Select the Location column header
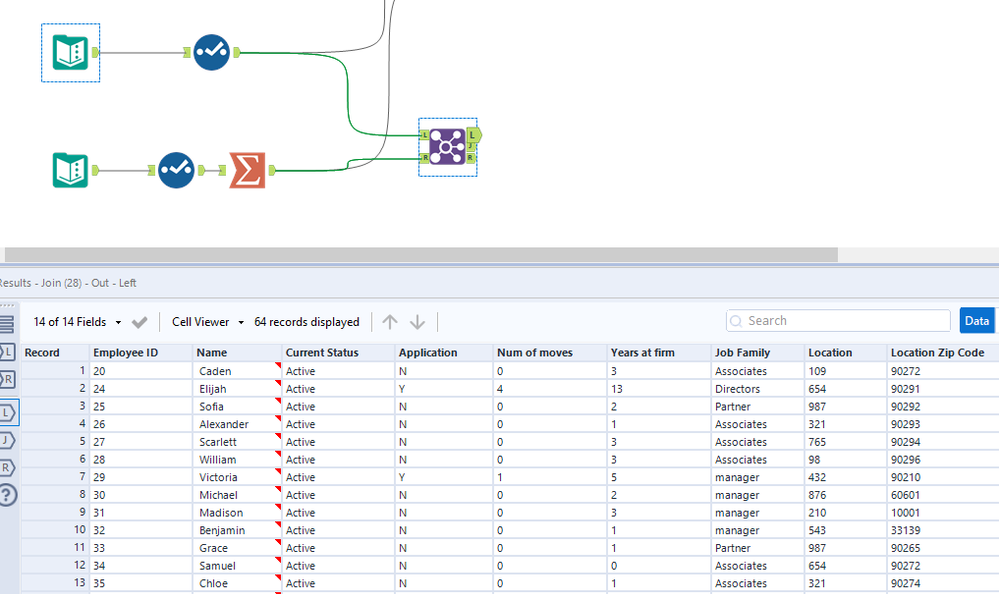Screen dimensions: 999x594 point(845,352)
